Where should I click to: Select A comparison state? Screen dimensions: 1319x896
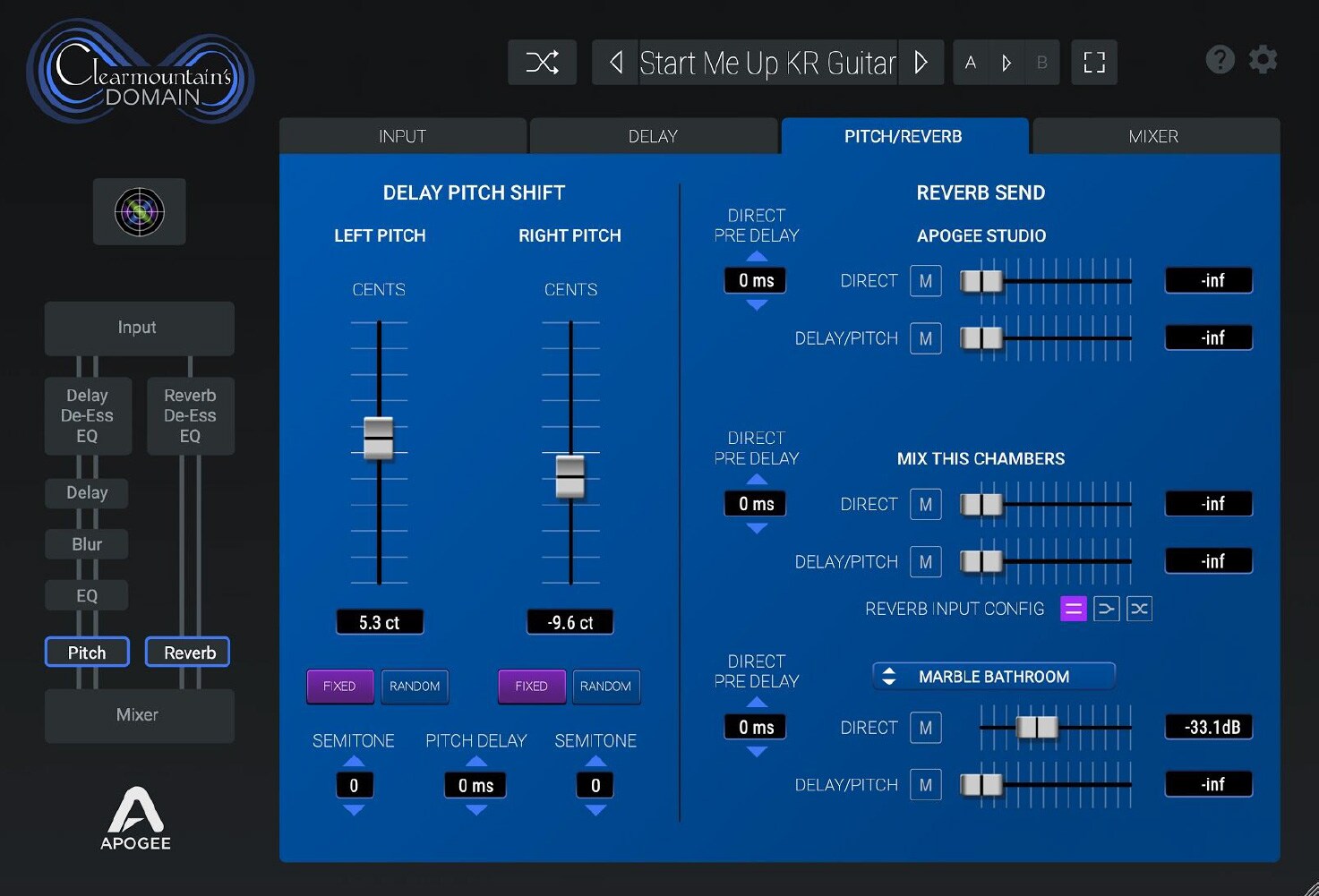pos(971,63)
